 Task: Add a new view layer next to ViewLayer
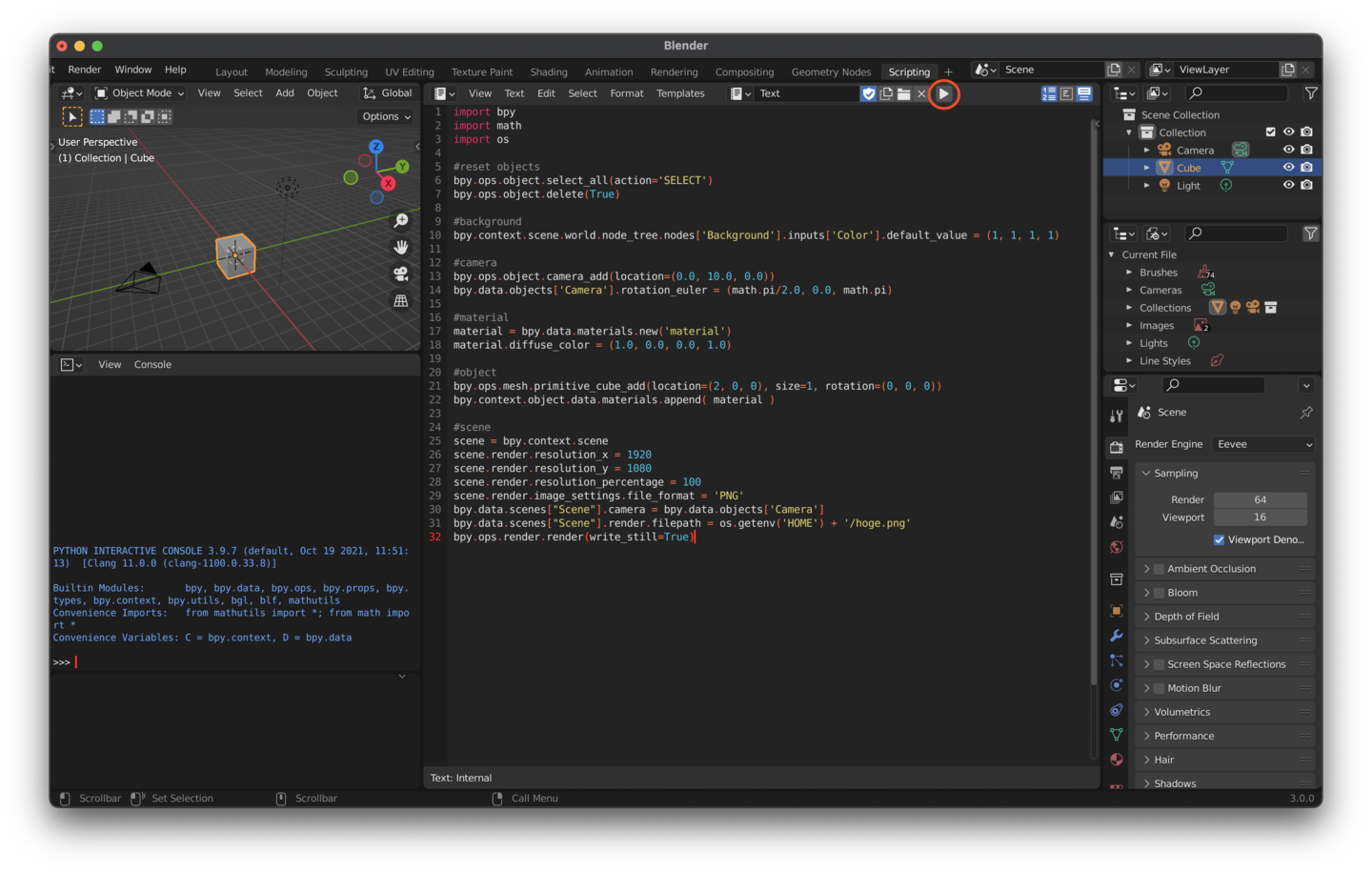coord(1288,70)
